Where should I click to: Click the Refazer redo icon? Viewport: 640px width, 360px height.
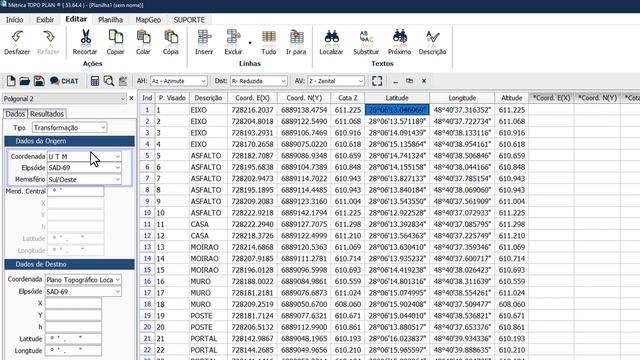pyautogui.click(x=48, y=37)
